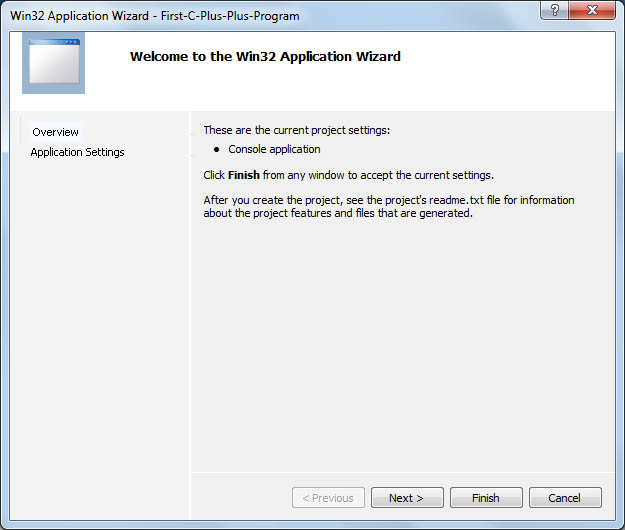The height and width of the screenshot is (530, 625).
Task: Close the wizard with the X button
Action: (592, 10)
